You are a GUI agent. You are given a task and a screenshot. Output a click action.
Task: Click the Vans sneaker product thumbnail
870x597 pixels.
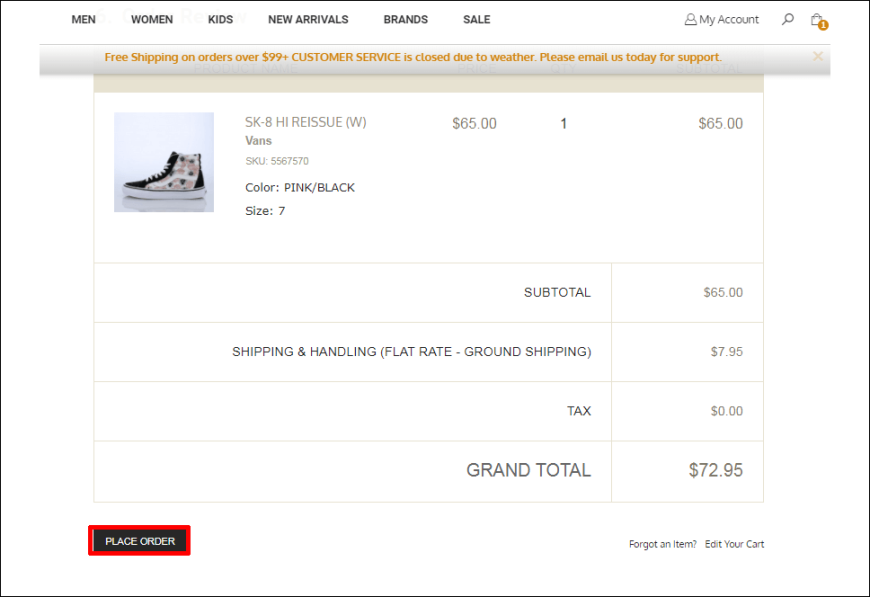164,162
